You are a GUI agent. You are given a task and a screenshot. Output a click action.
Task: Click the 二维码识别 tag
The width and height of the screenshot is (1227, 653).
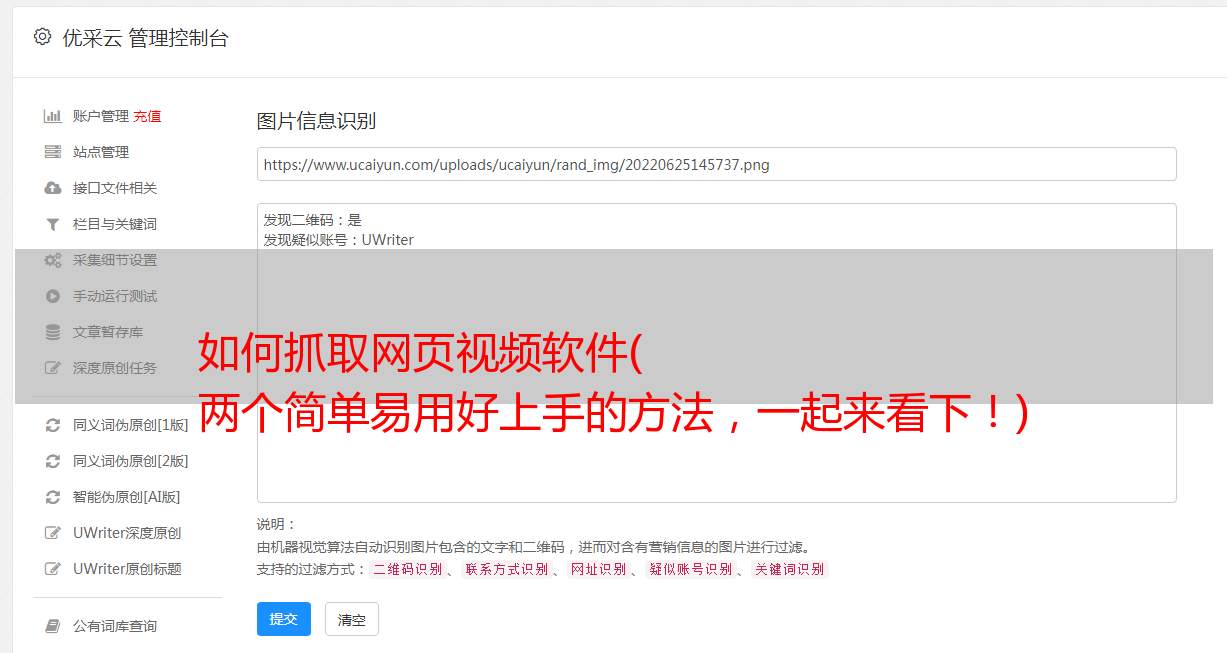[408, 569]
